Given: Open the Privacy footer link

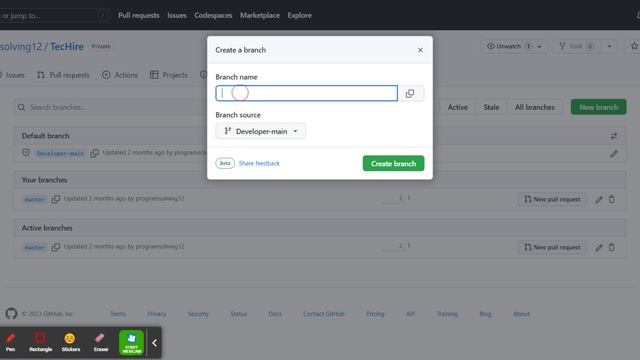Looking at the screenshot, I should point(157,314).
